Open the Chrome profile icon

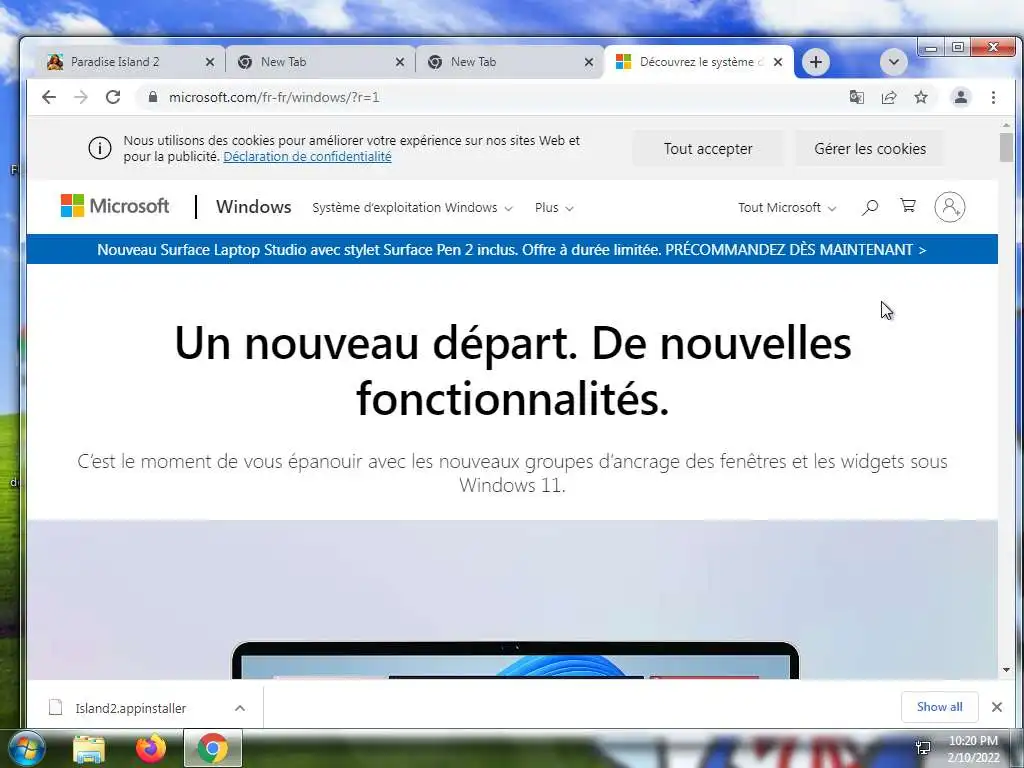pos(961,97)
